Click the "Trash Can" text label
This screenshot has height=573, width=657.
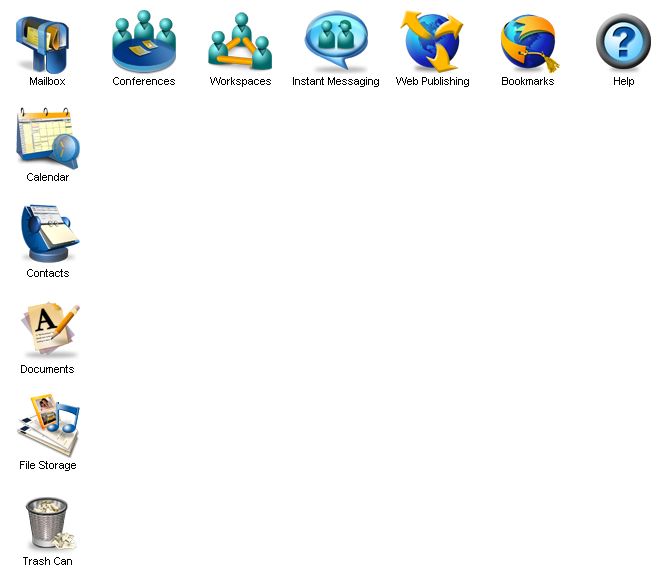coord(48,561)
